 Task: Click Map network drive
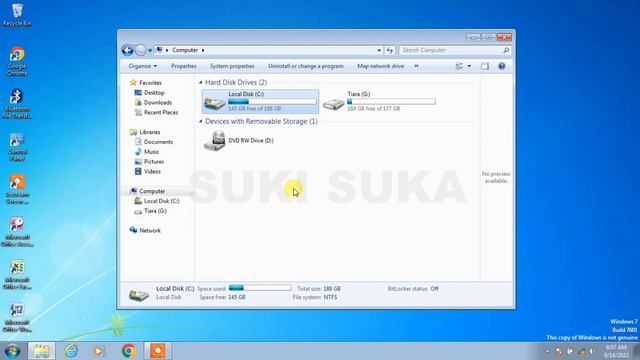pyautogui.click(x=380, y=66)
